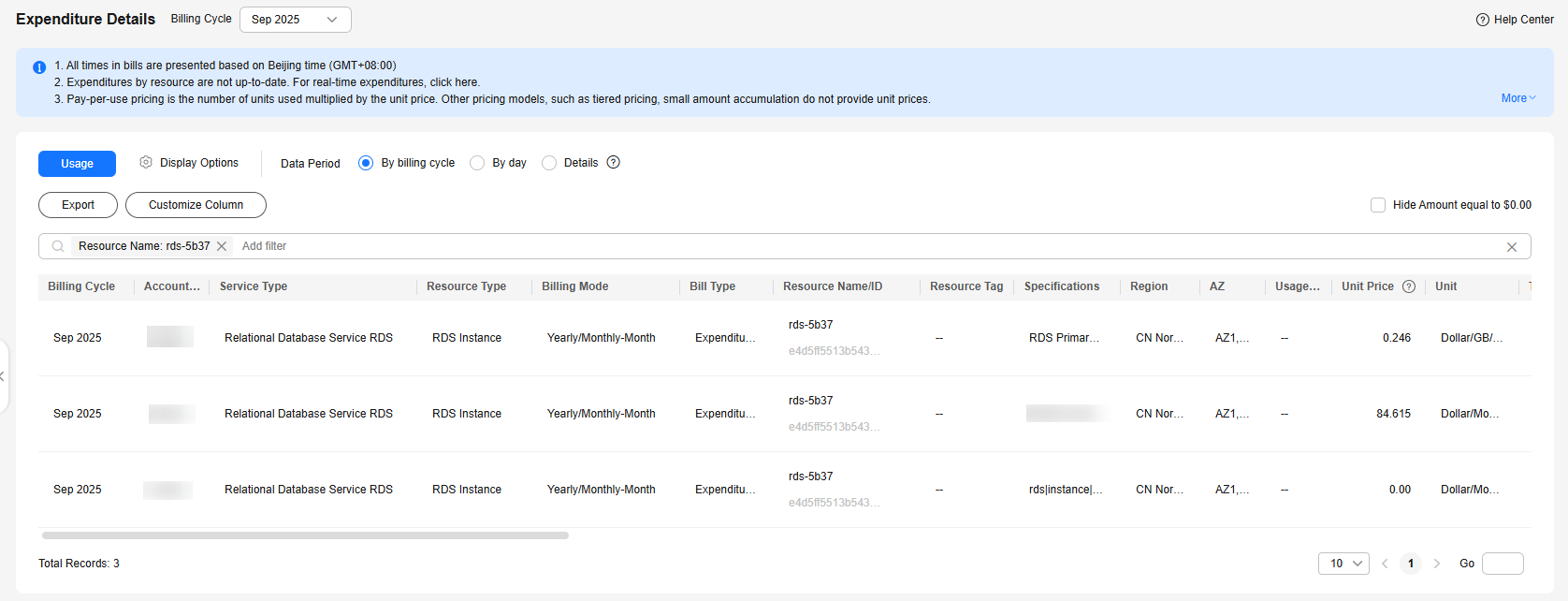This screenshot has height=601, width=1568.
Task: Click the Resource Name/ID column header
Action: (x=833, y=286)
